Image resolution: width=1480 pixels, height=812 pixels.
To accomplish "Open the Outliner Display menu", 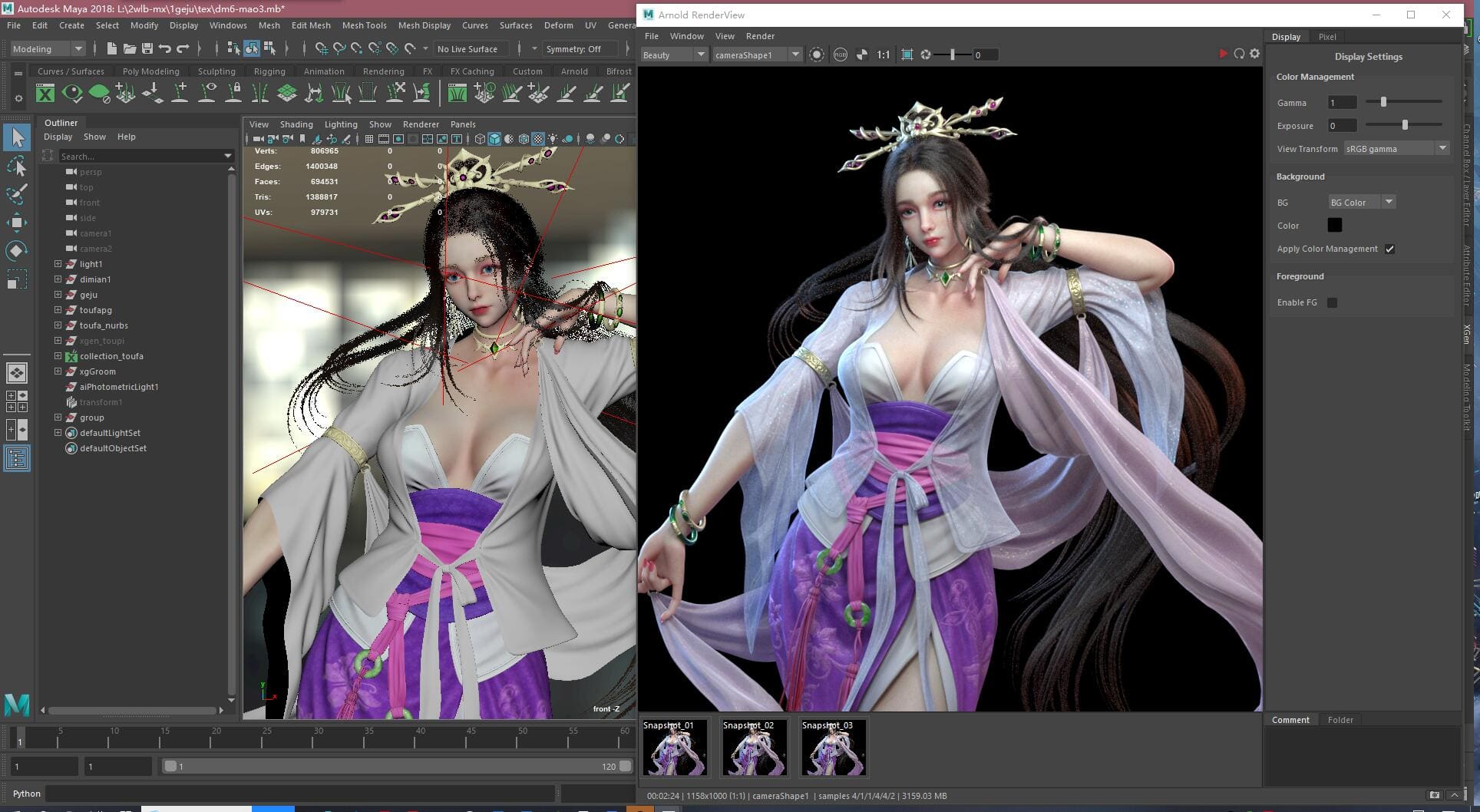I will point(58,137).
